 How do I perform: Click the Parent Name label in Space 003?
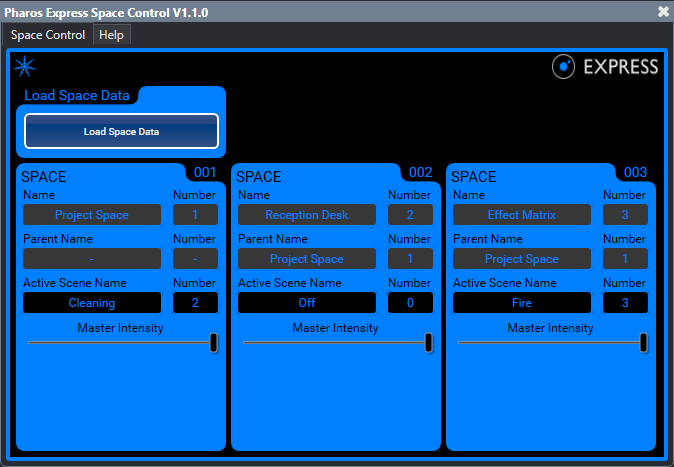coord(488,239)
